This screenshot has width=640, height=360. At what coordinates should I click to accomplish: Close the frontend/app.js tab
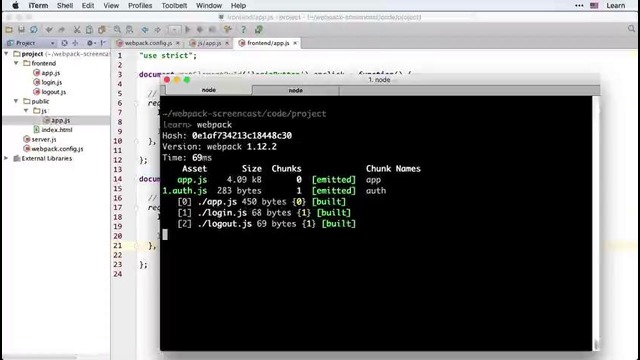pyautogui.click(x=295, y=43)
